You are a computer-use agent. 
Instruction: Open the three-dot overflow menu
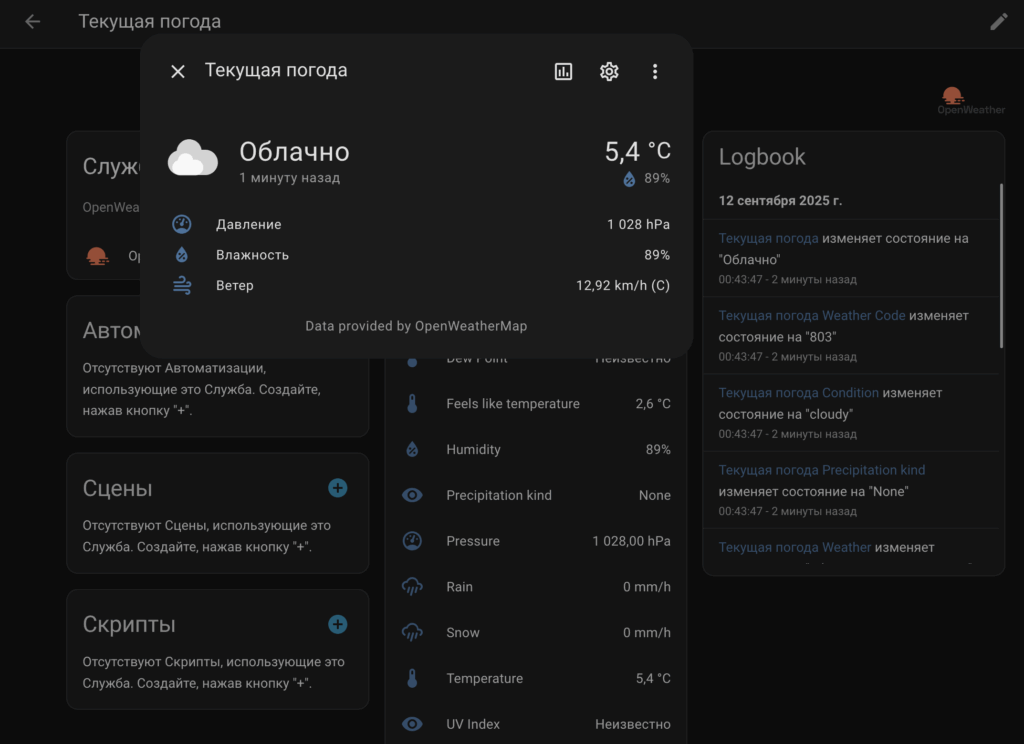[x=655, y=71]
